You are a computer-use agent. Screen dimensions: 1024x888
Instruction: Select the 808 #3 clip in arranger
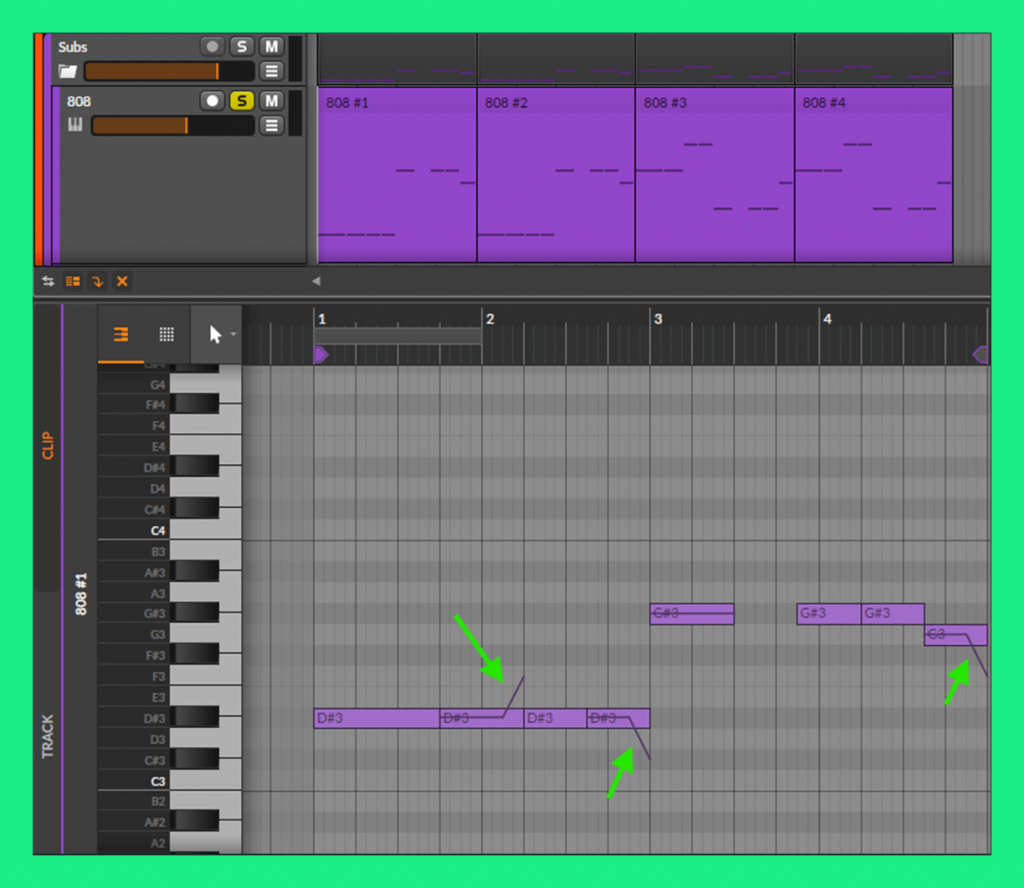[x=714, y=175]
